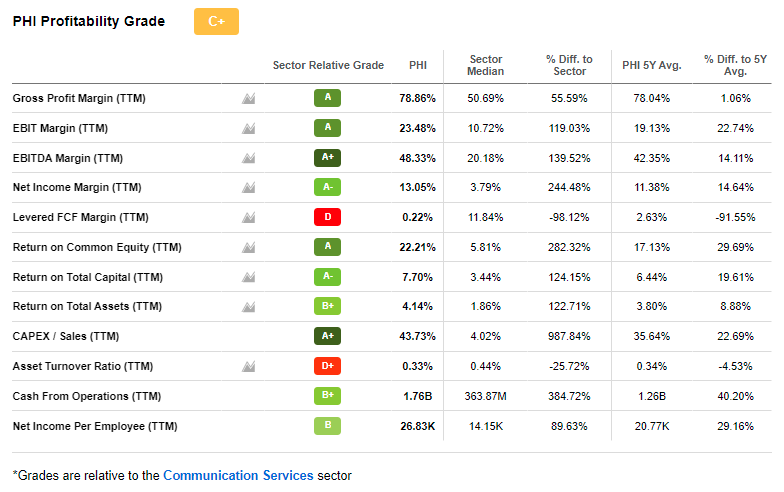Open Return on Total Assets chart icon
This screenshot has height=492, width=784.
(248, 306)
